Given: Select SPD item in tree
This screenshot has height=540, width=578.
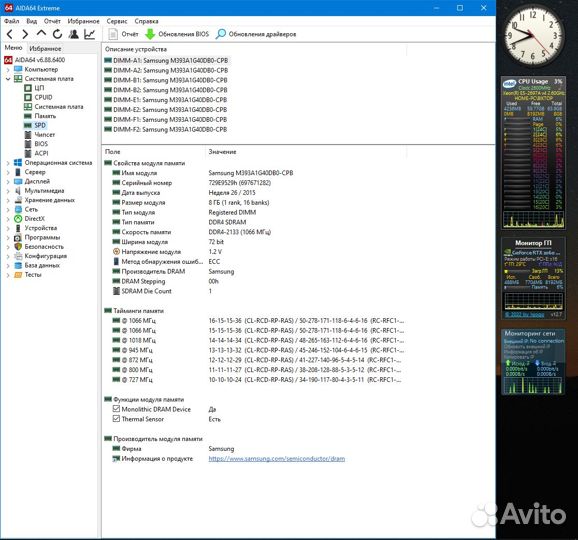Looking at the screenshot, I should click(x=35, y=125).
